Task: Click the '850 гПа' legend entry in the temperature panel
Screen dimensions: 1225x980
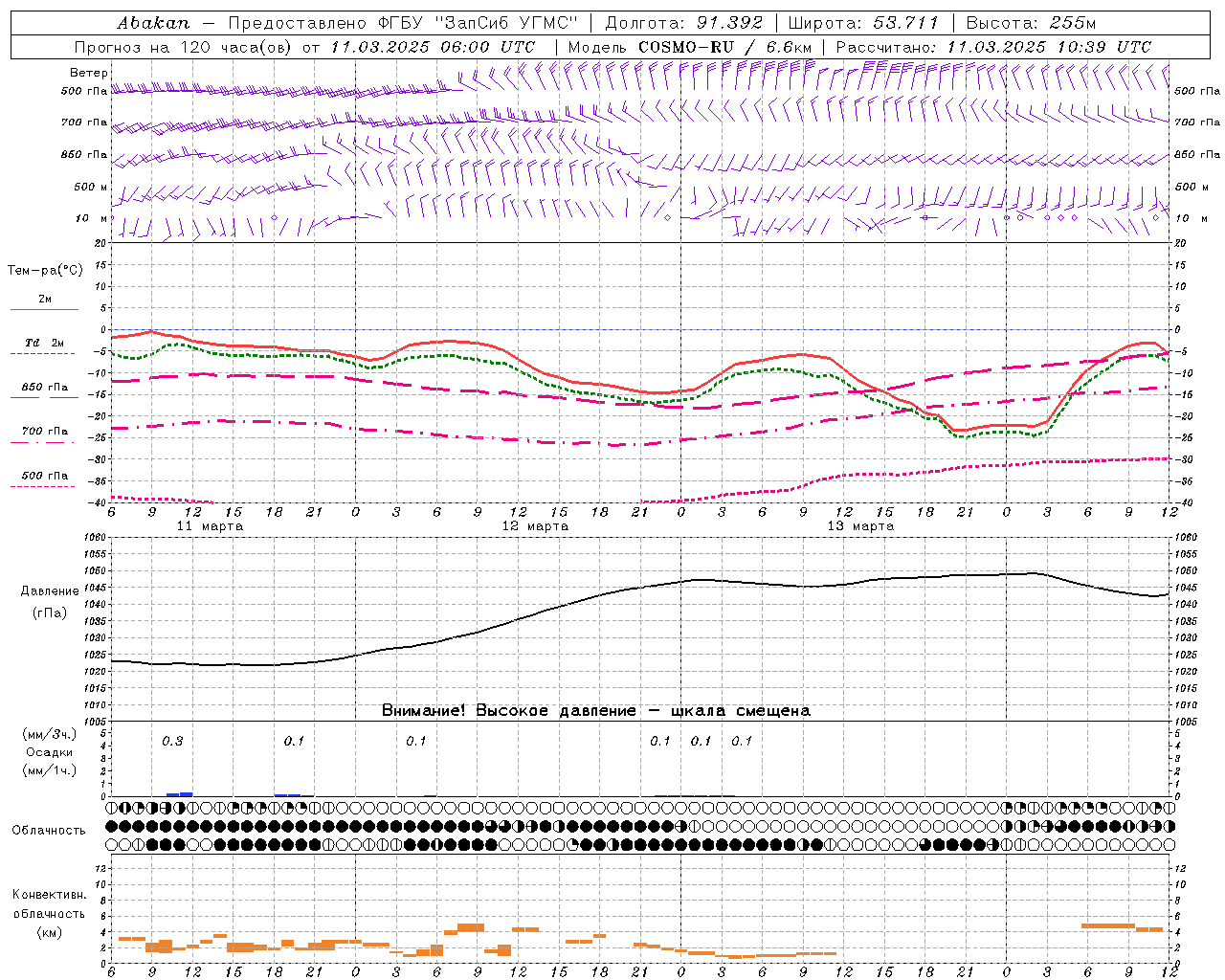Action: pos(45,388)
